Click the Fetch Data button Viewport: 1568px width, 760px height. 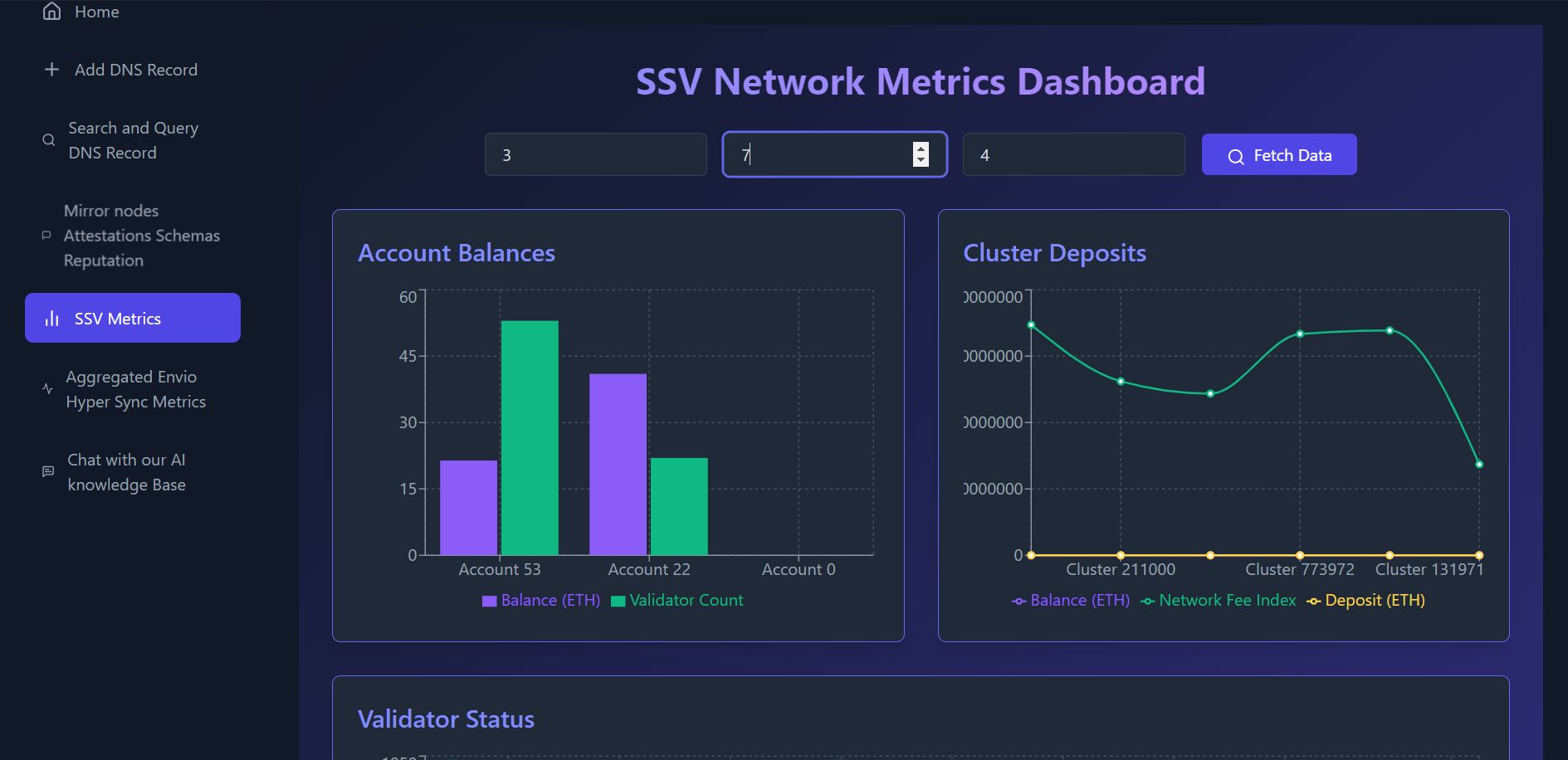click(1279, 154)
